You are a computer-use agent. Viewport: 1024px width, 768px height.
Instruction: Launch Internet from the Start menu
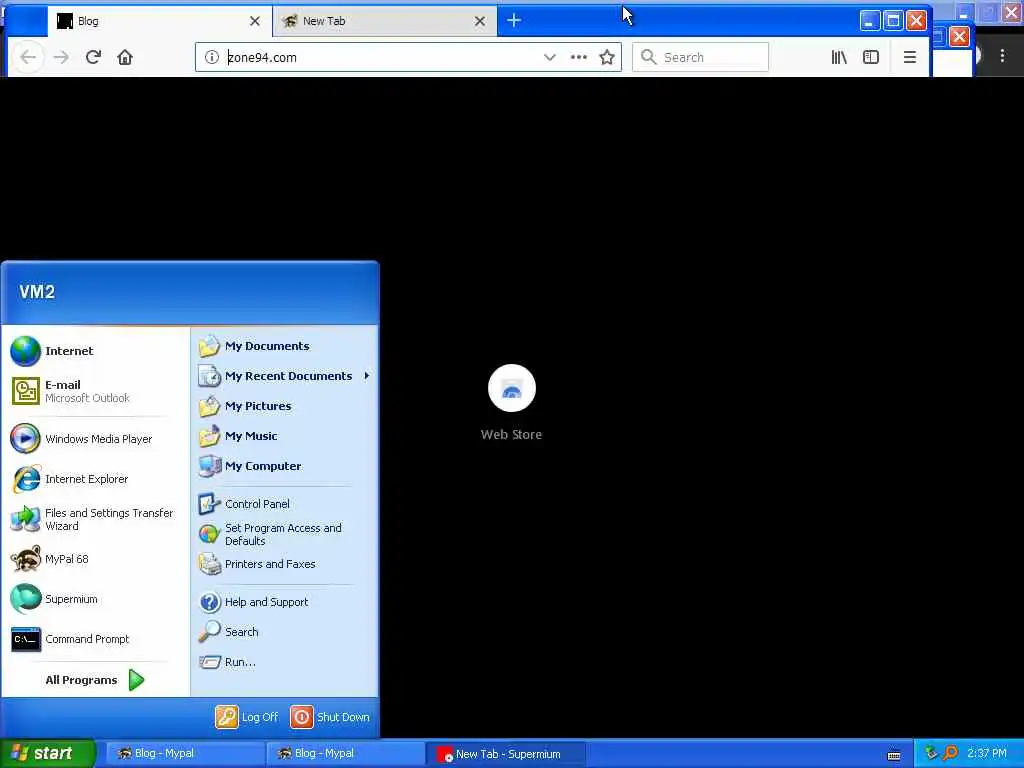tap(95, 351)
